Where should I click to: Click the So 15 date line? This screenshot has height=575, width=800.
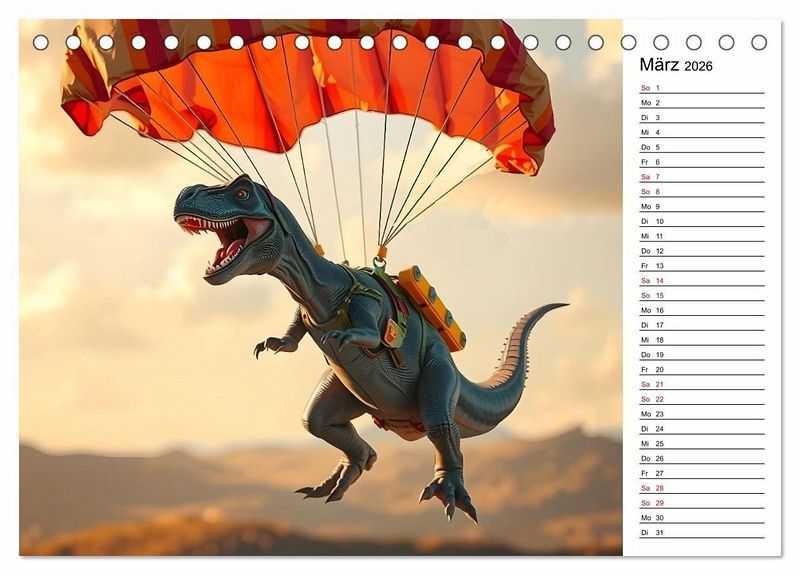coord(701,295)
